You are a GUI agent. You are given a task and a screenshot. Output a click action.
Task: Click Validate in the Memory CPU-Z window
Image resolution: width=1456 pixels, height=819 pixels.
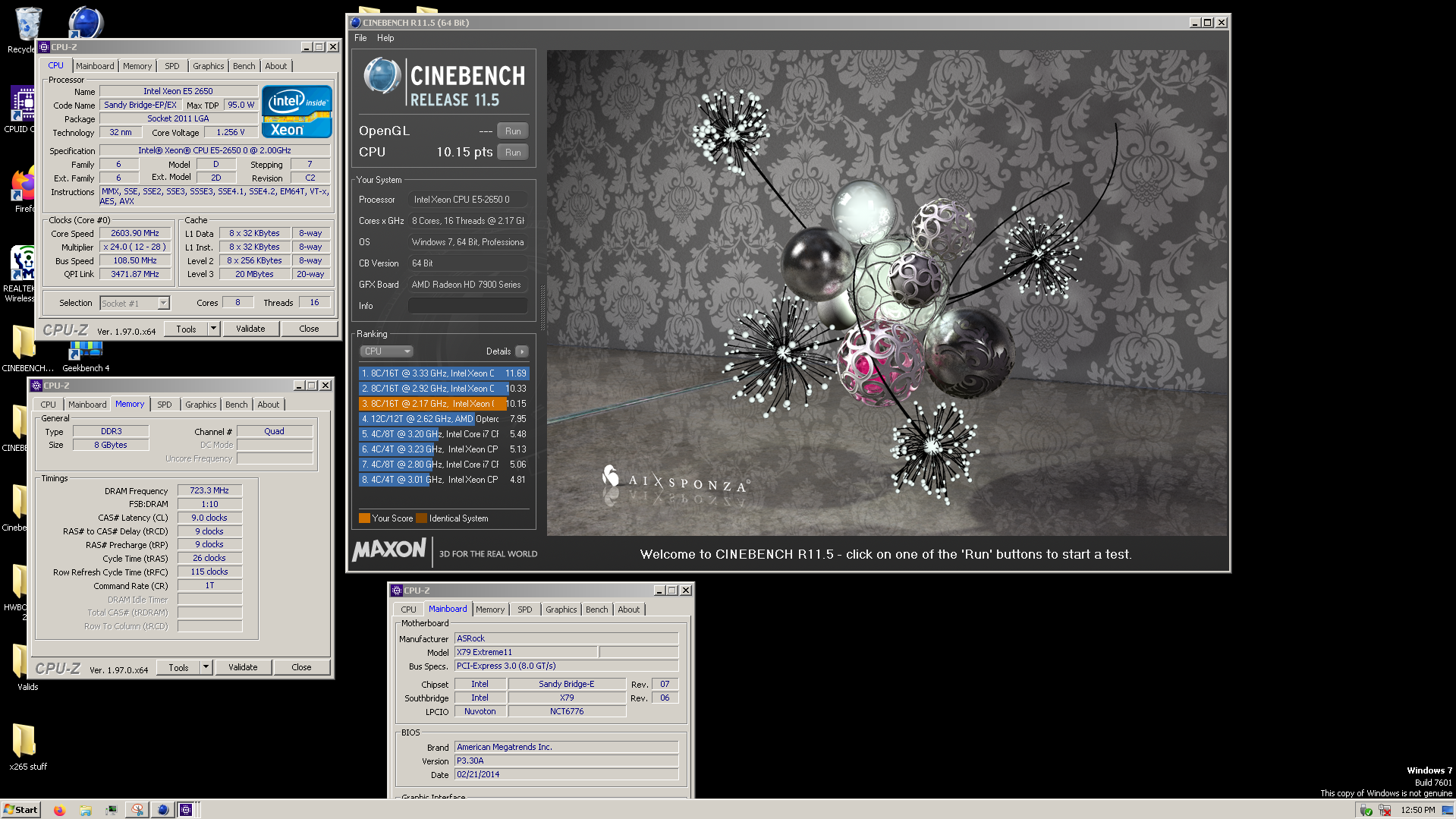243,668
